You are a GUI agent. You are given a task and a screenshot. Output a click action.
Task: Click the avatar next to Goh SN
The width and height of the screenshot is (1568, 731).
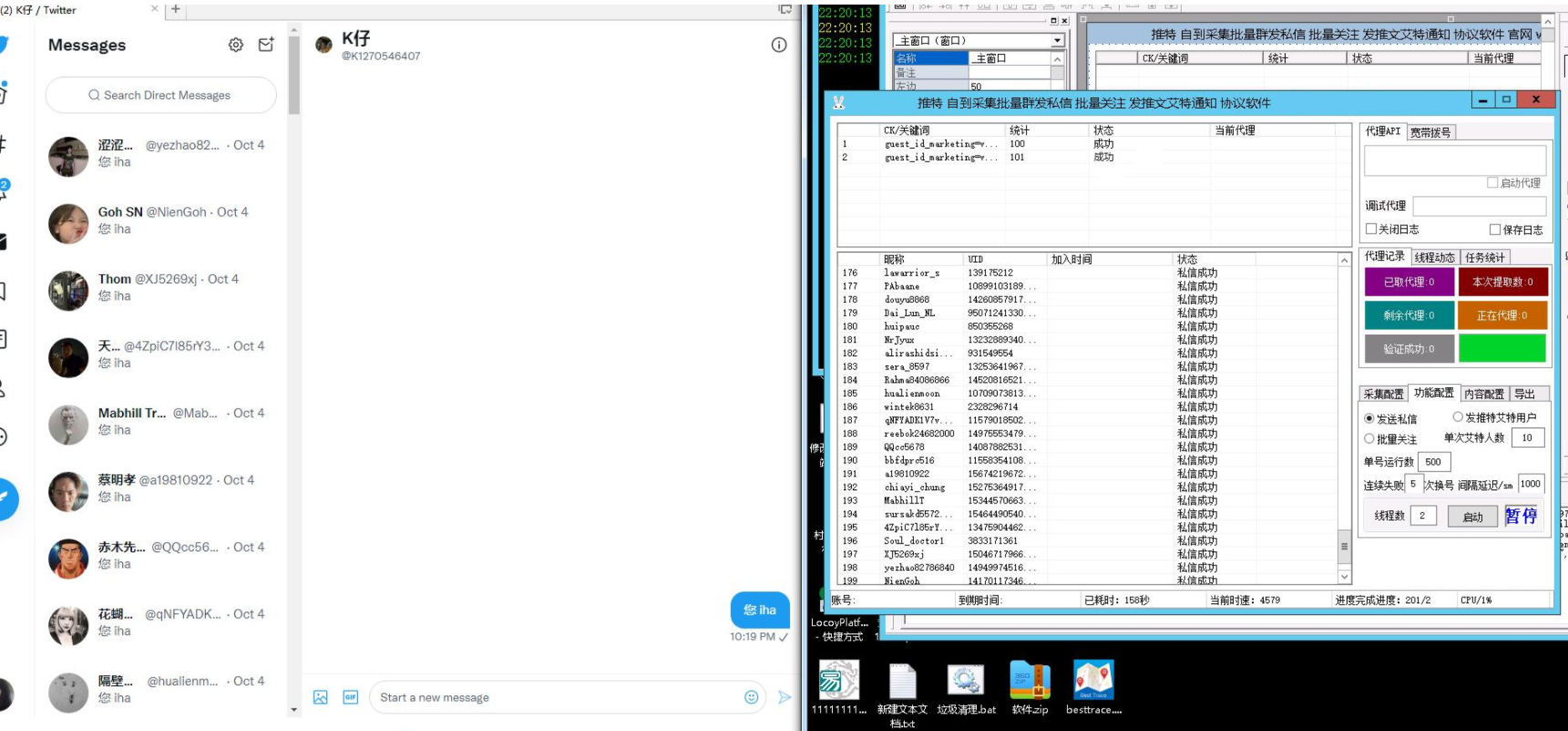[68, 224]
